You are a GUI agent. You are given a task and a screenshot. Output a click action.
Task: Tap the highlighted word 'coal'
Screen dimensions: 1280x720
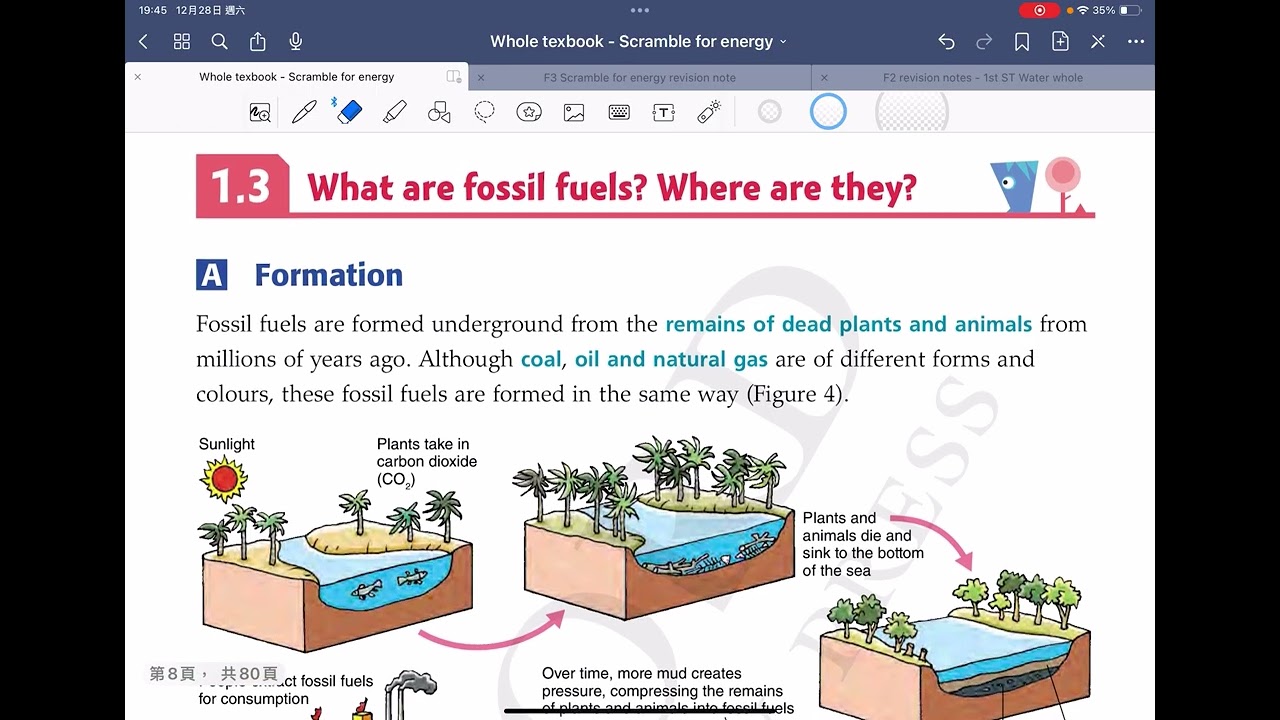pos(541,359)
